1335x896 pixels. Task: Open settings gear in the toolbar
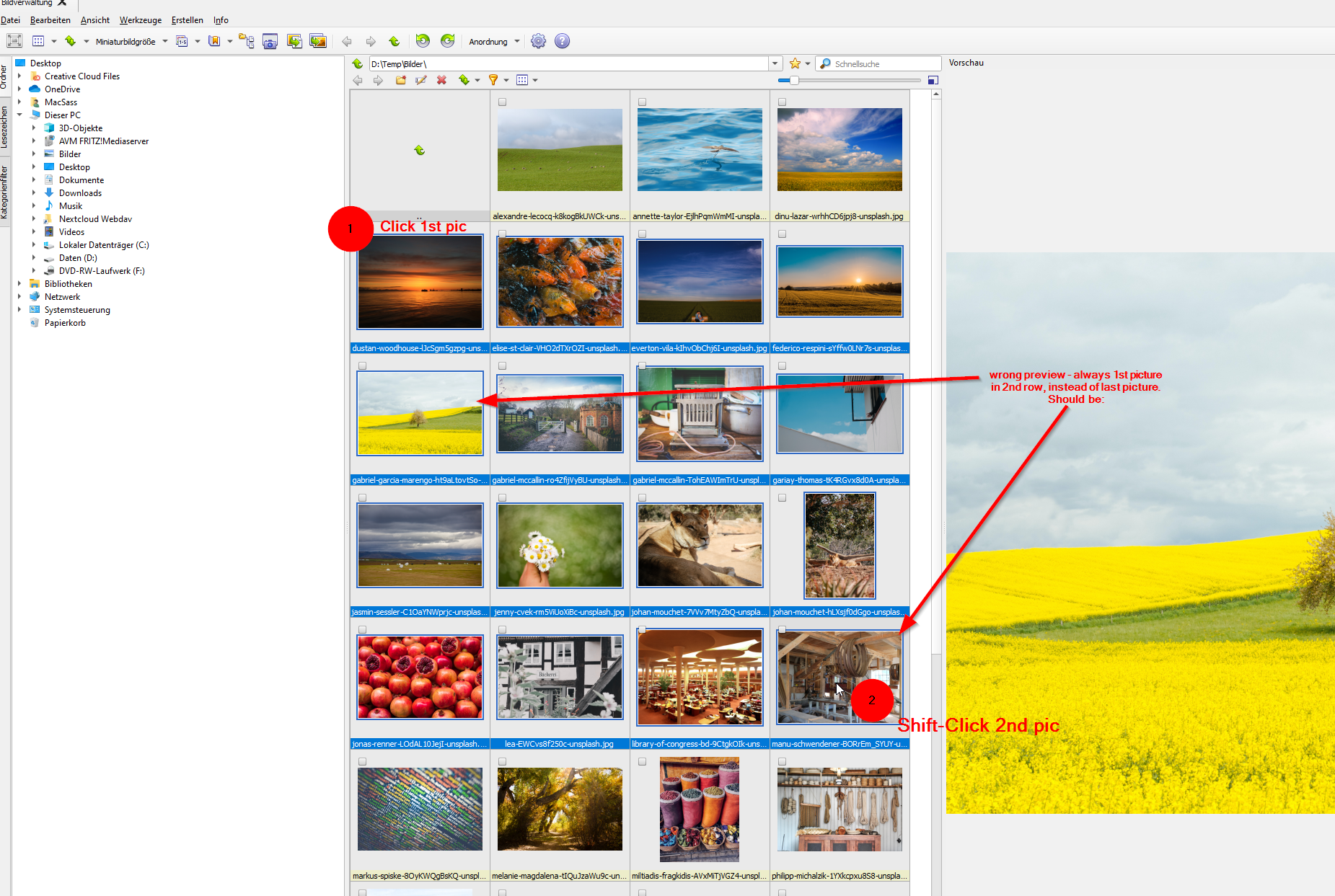pyautogui.click(x=538, y=41)
